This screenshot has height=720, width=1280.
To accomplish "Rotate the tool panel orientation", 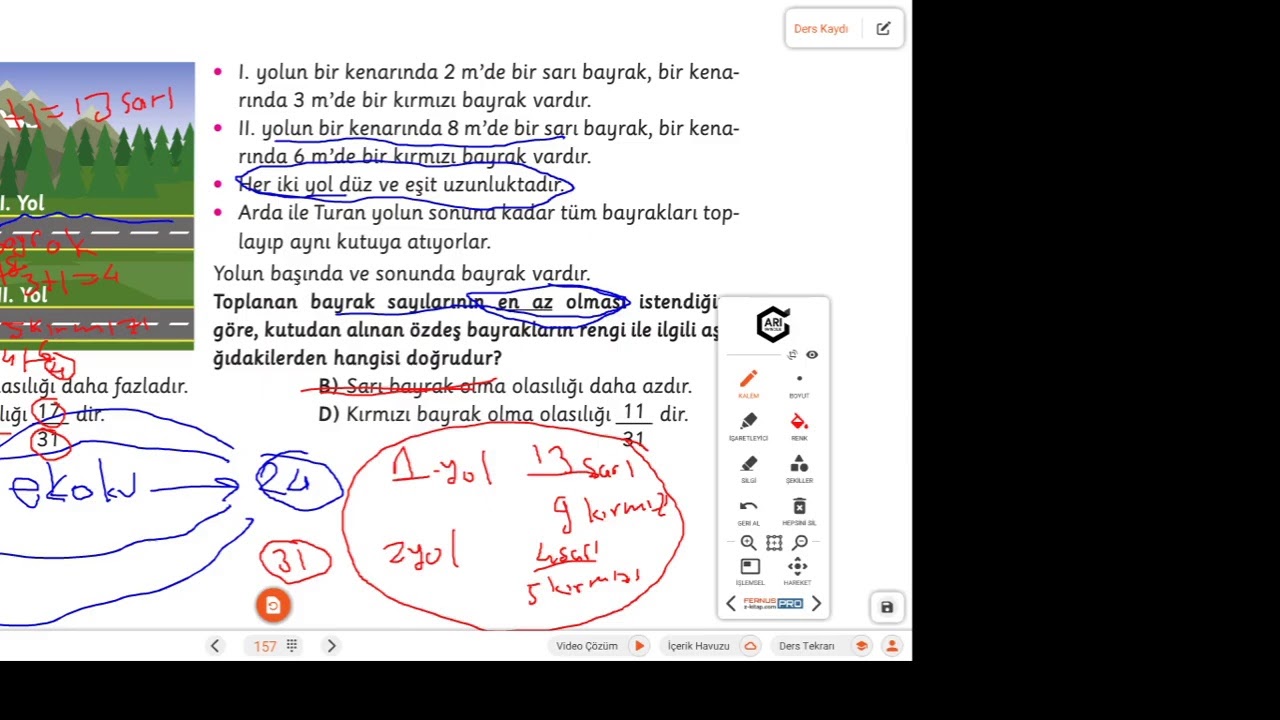I will [x=792, y=355].
